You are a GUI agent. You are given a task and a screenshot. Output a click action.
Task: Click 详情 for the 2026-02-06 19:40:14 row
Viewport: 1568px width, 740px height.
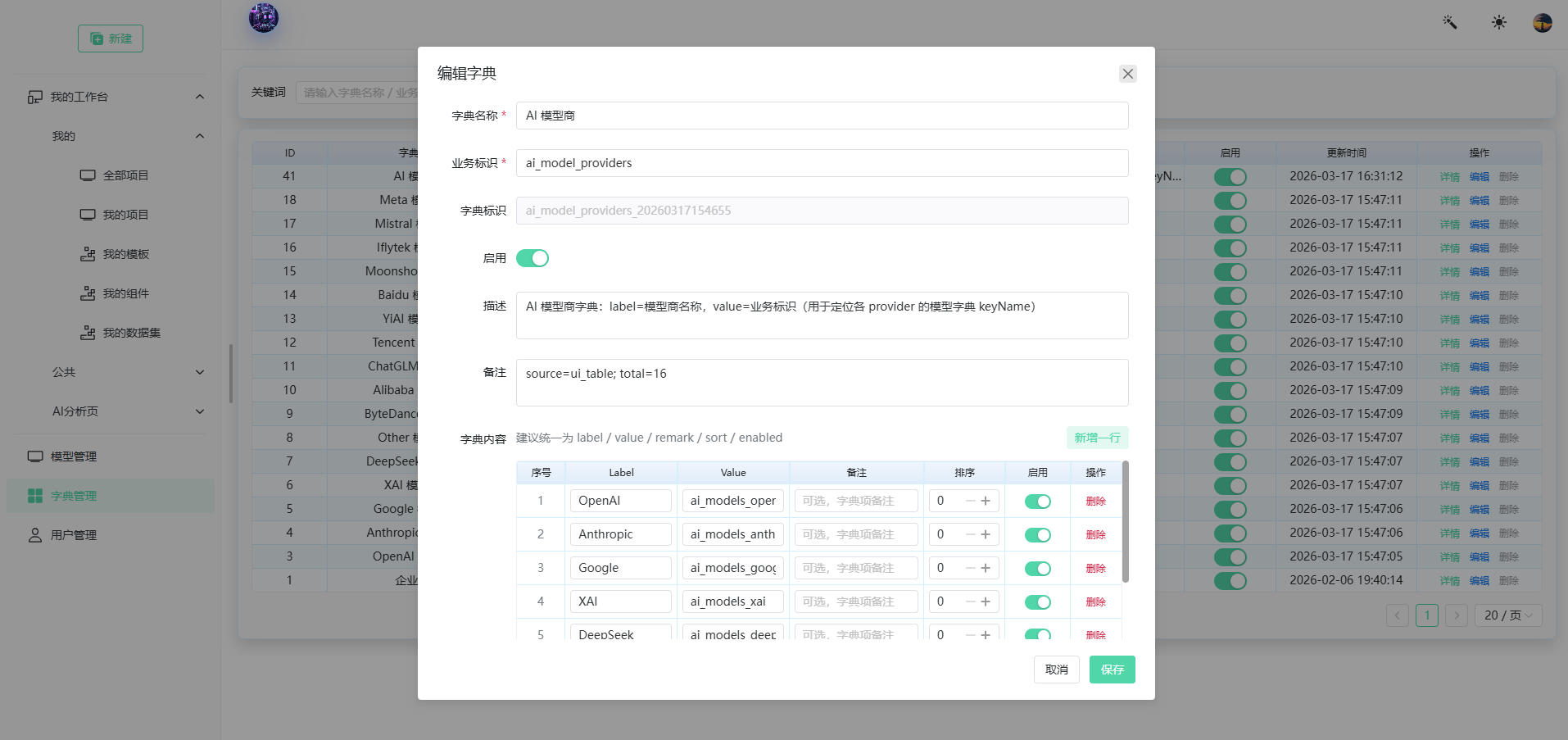tap(1450, 581)
